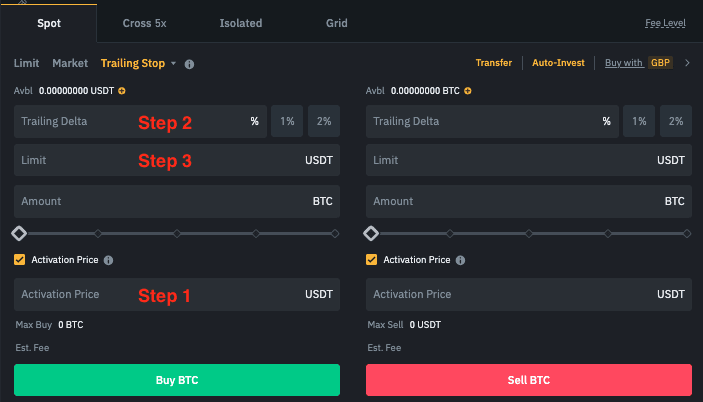Click plus icon beside BTC available balance
The width and height of the screenshot is (703, 402).
467,91
